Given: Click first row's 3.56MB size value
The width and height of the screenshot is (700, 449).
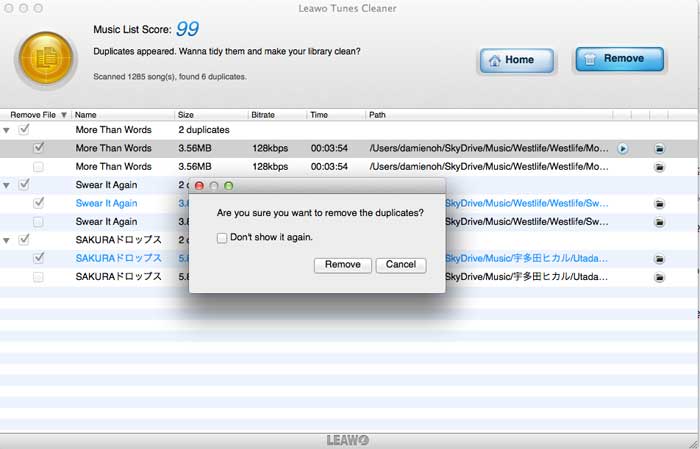Looking at the screenshot, I should [x=195, y=148].
